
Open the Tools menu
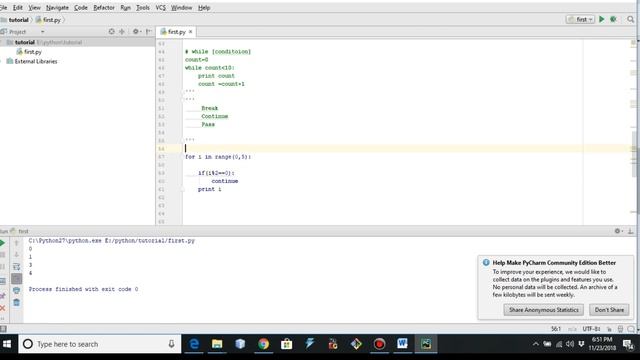click(142, 7)
